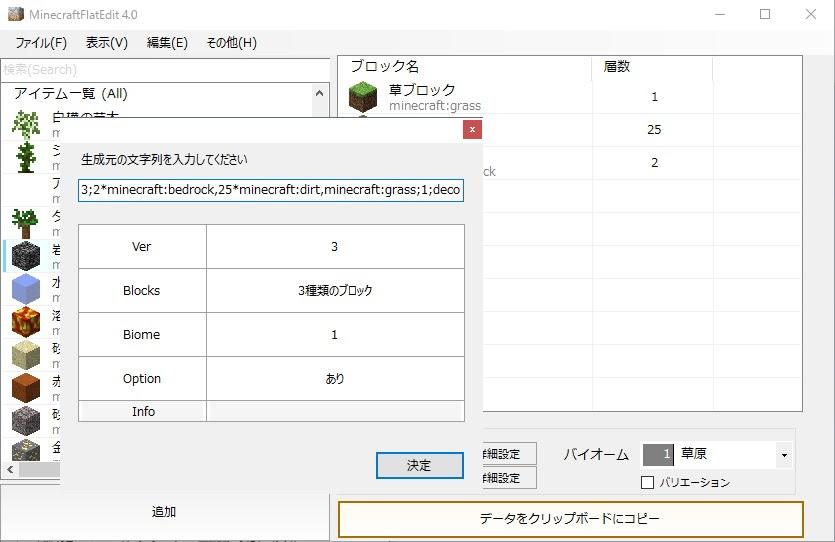This screenshot has width=835, height=542.
Task: Focus the 検索(Search) field
Action: 165,70
